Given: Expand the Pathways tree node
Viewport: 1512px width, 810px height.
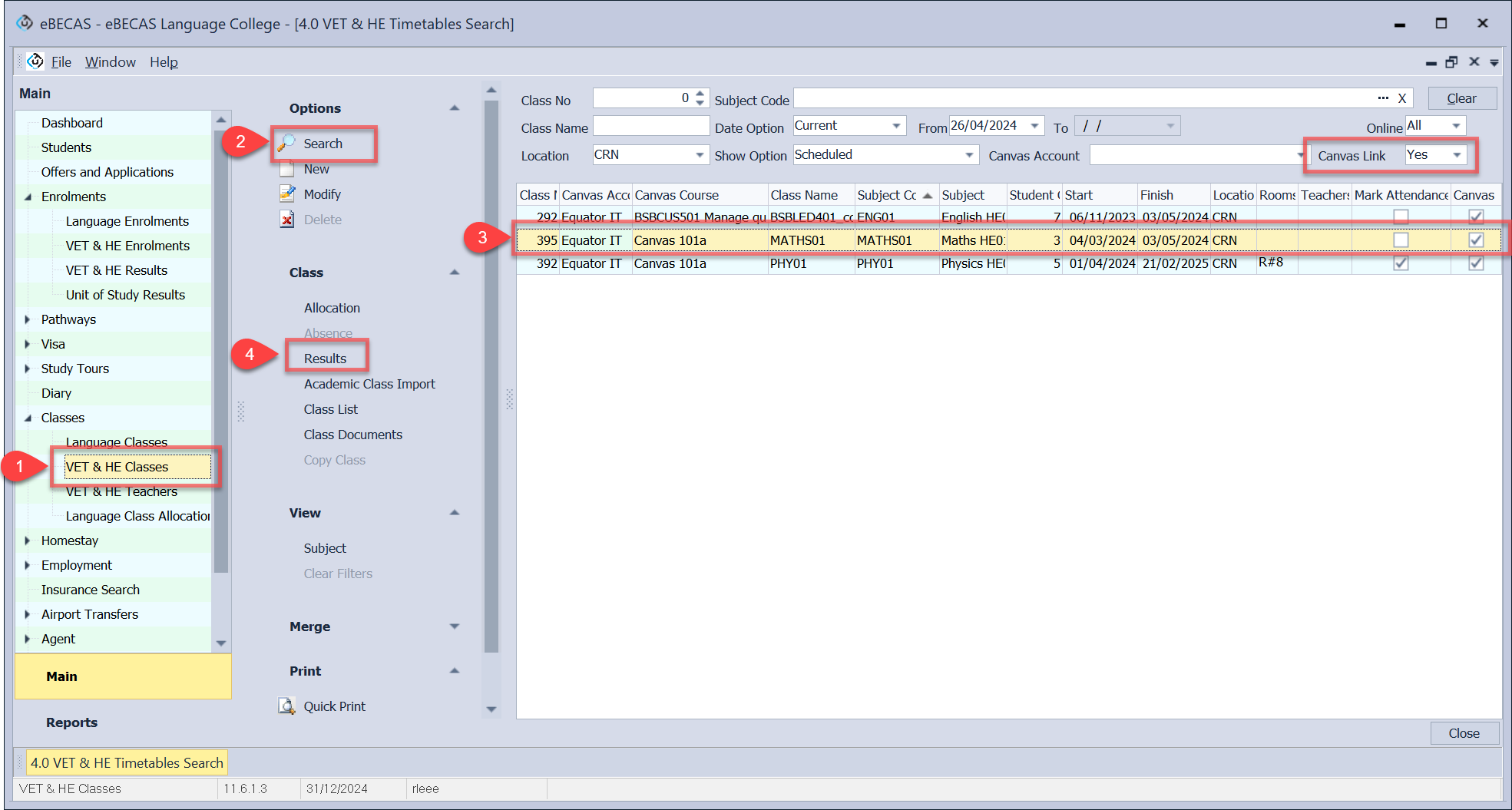Looking at the screenshot, I should click(x=28, y=319).
